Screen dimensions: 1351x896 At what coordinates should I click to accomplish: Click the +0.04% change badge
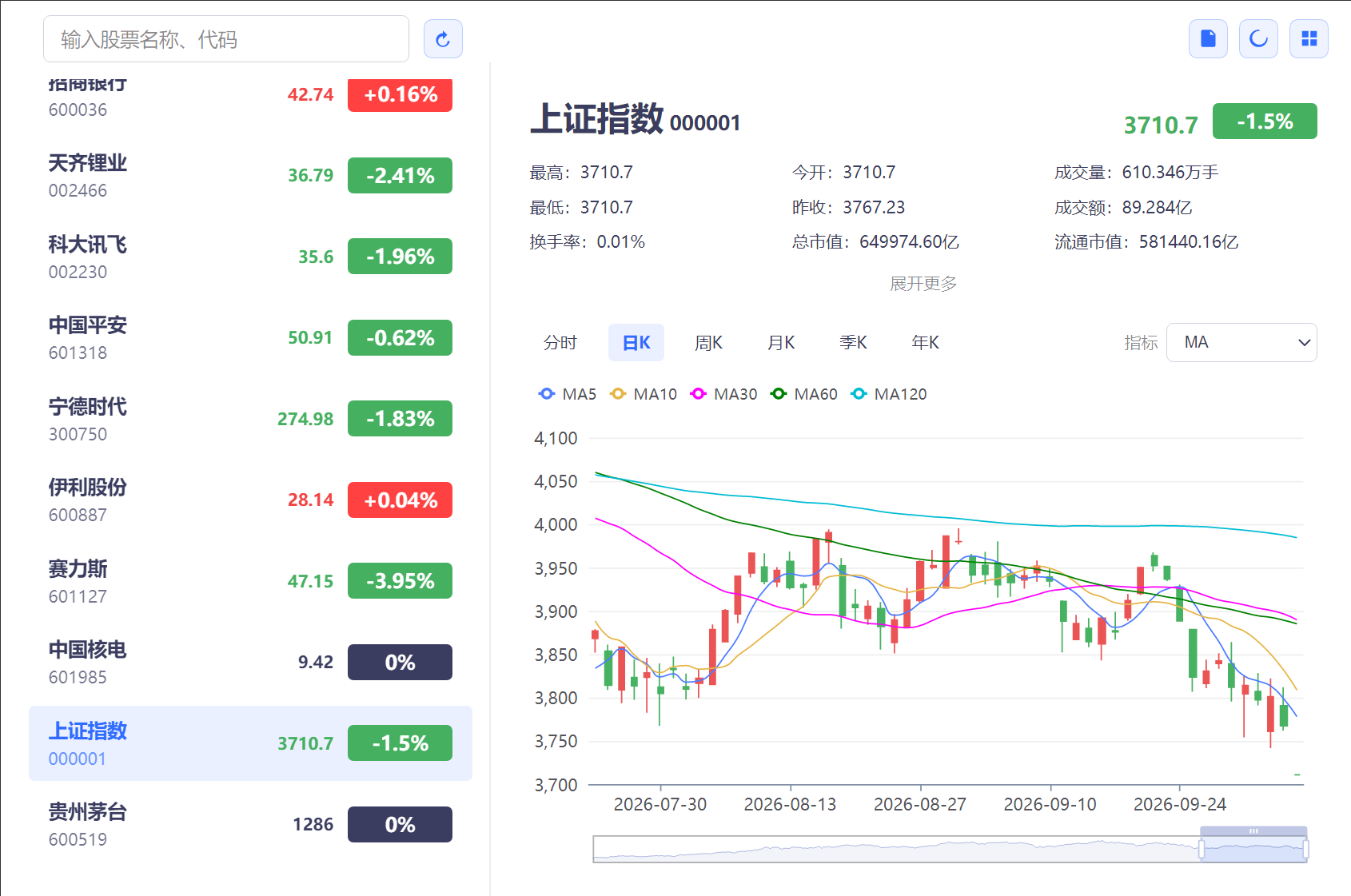coord(400,500)
